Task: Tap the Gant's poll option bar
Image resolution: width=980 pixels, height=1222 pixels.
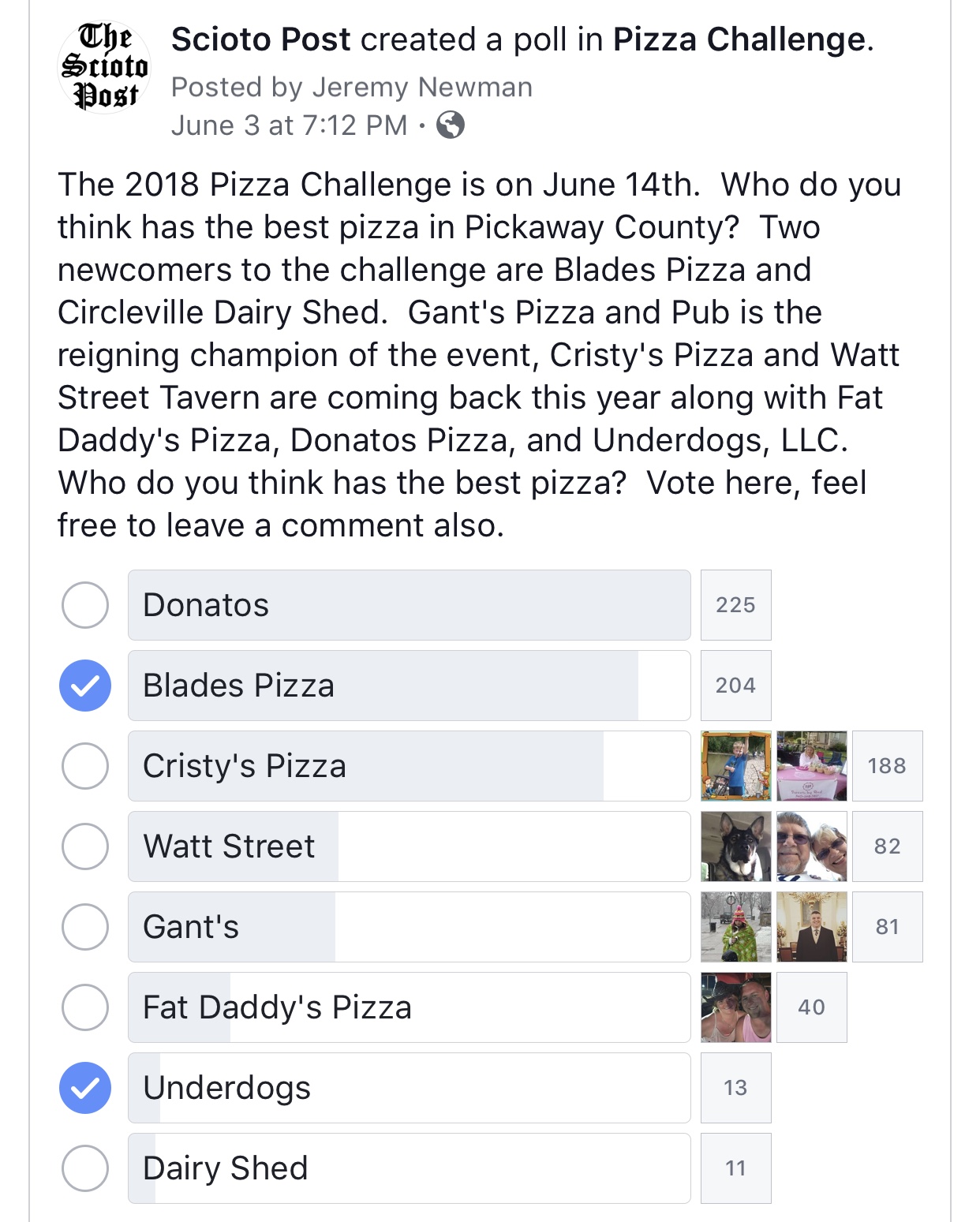Action: (410, 927)
